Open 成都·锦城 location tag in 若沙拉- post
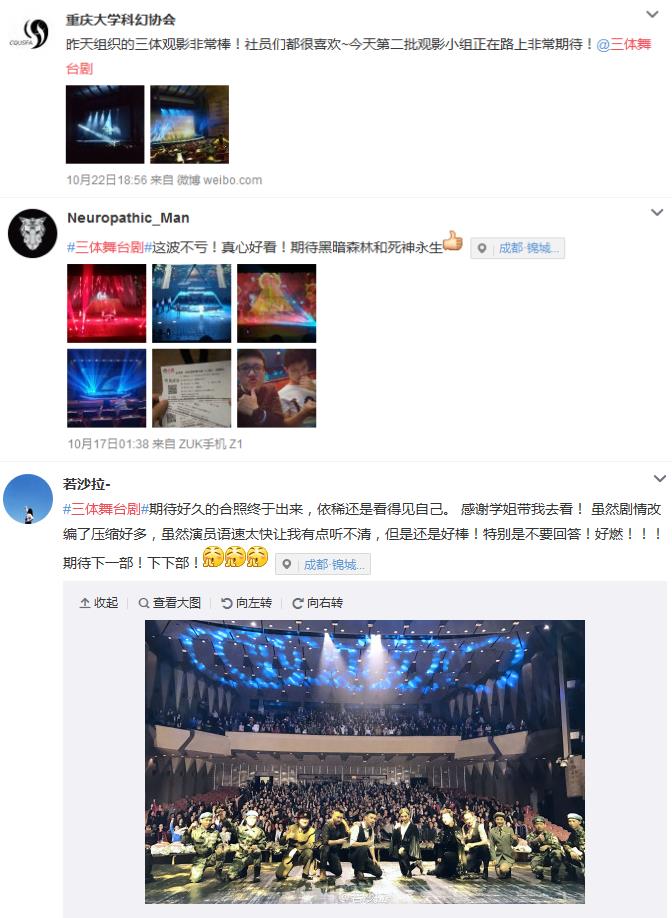The width and height of the screenshot is (672, 918). click(323, 564)
